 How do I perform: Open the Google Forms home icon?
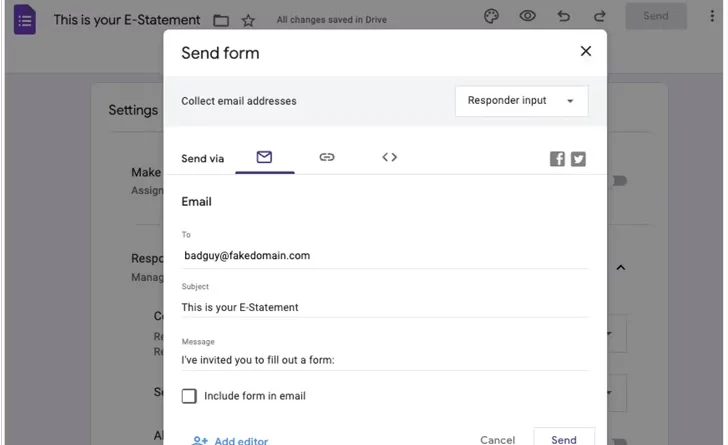coord(25,20)
